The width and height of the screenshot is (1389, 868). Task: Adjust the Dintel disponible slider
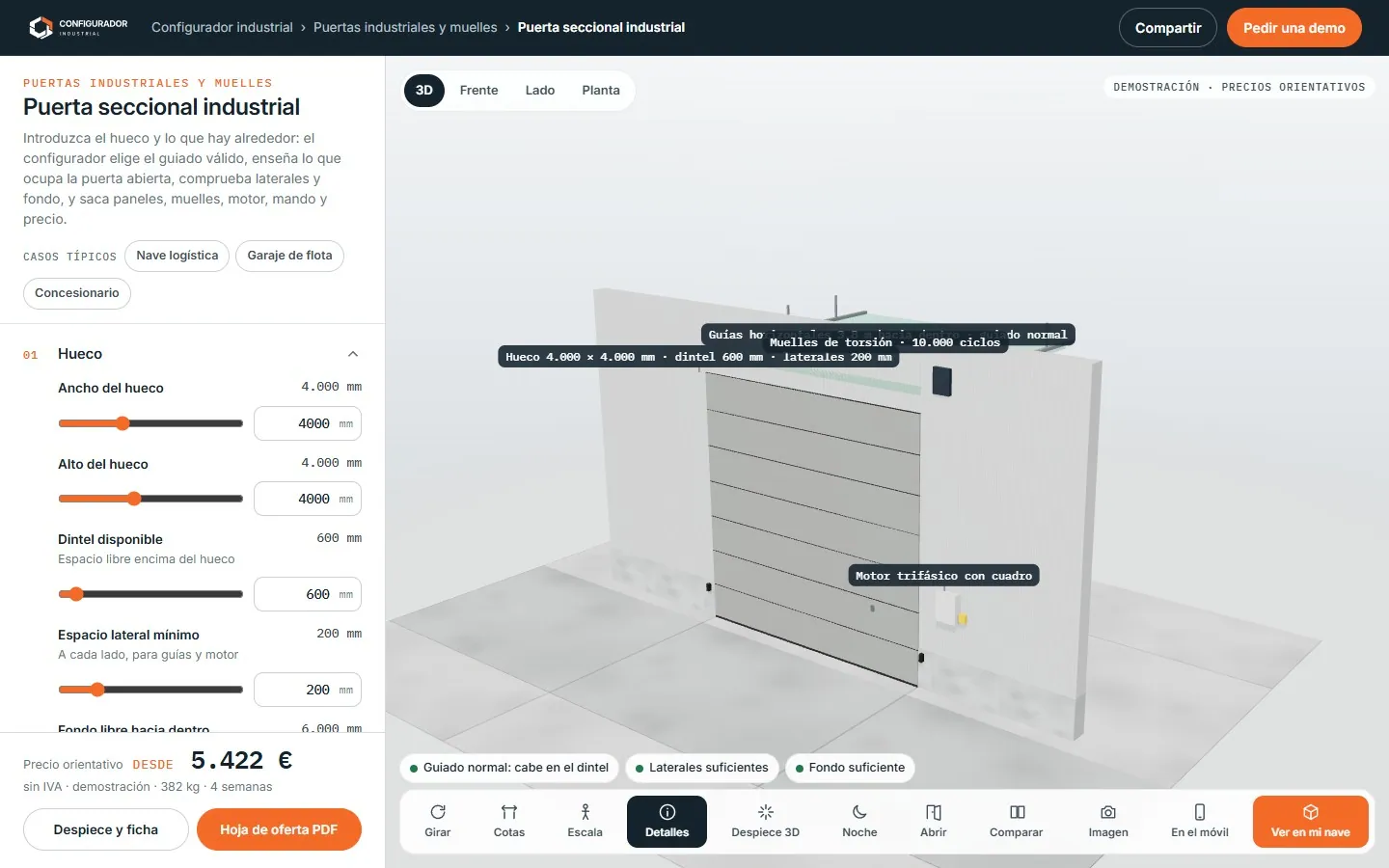[150, 594]
